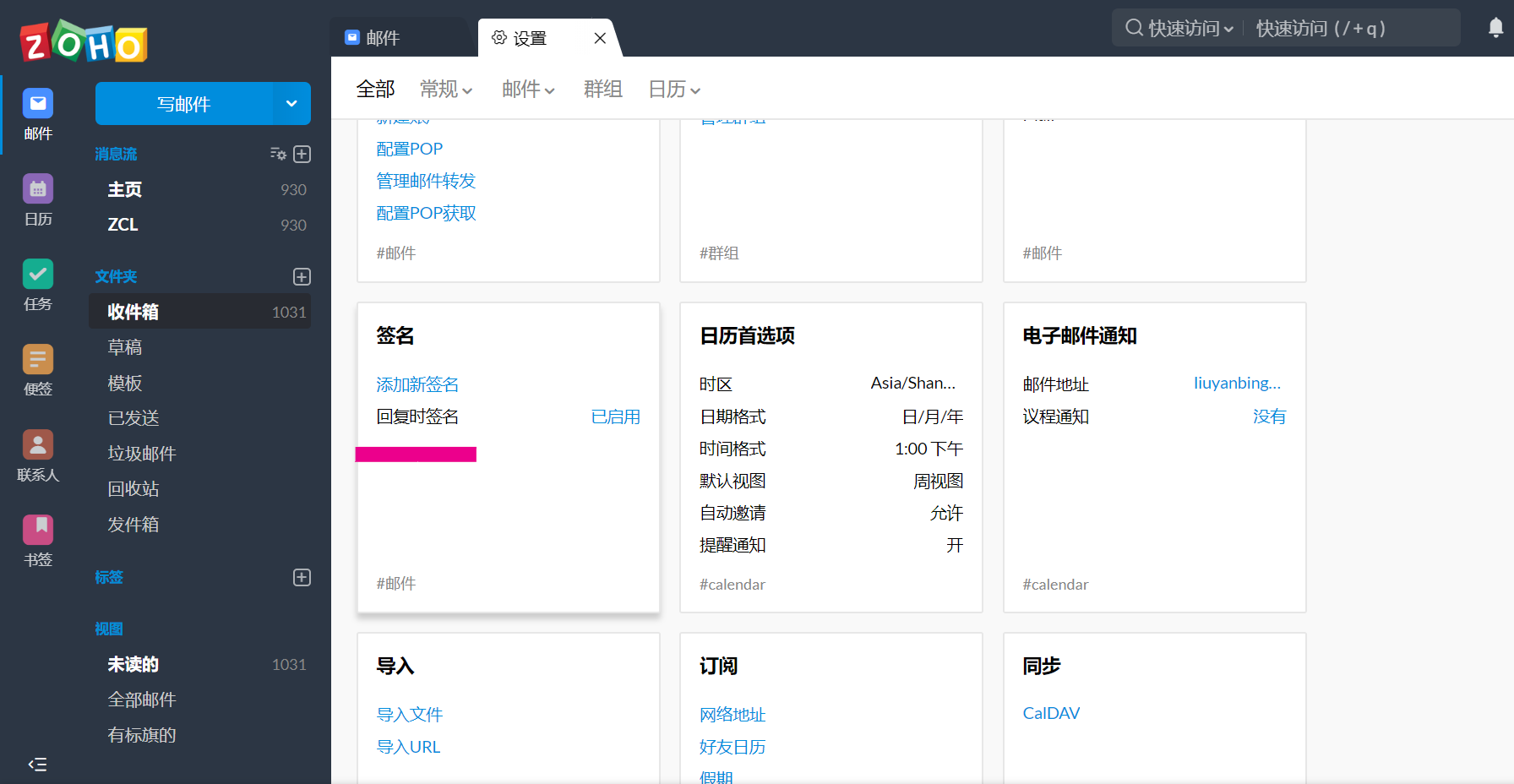This screenshot has height=784, width=1514.
Task: Select the 群组 settings menu
Action: 602,90
